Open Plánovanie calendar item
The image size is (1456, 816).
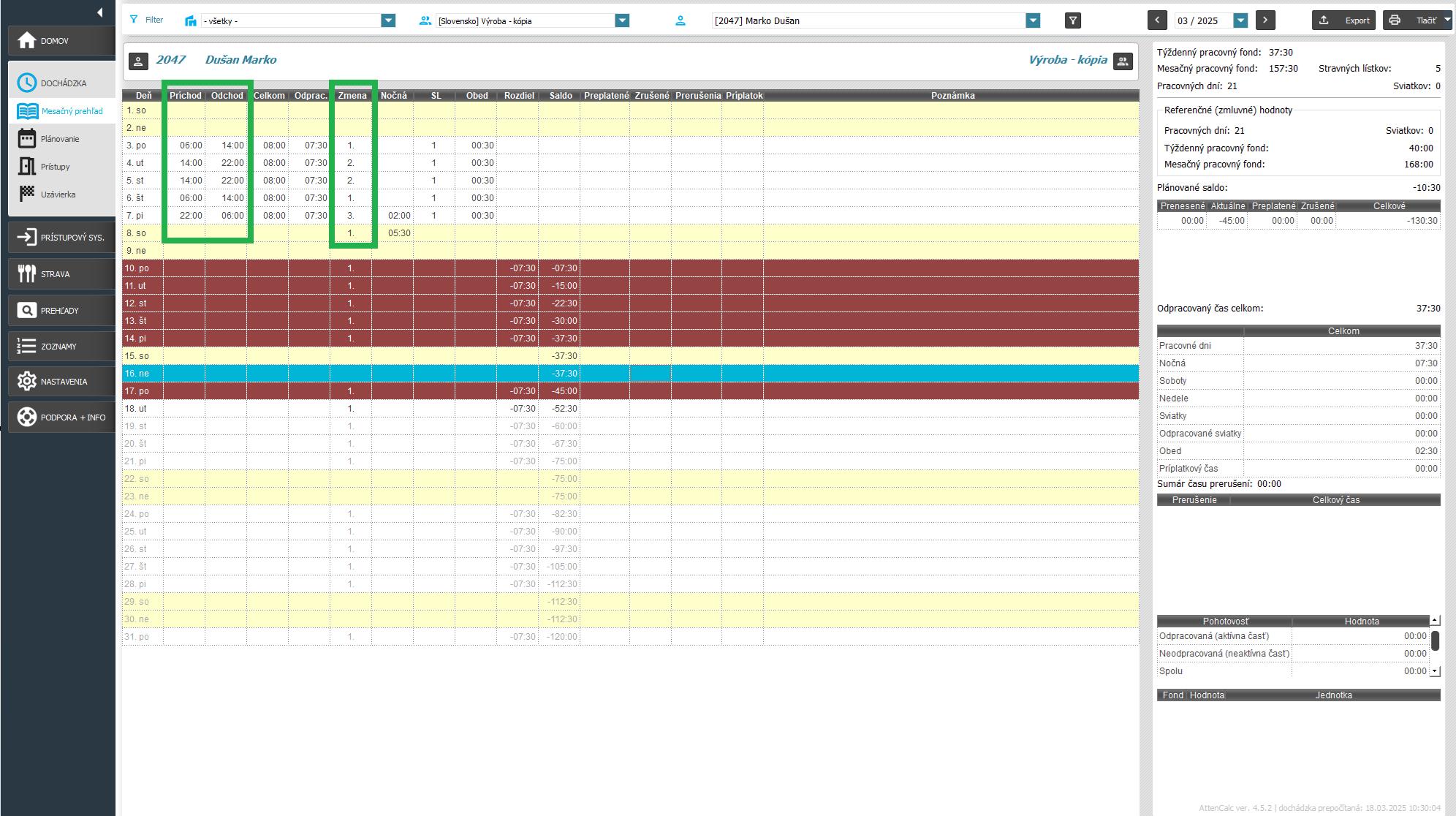(x=27, y=138)
